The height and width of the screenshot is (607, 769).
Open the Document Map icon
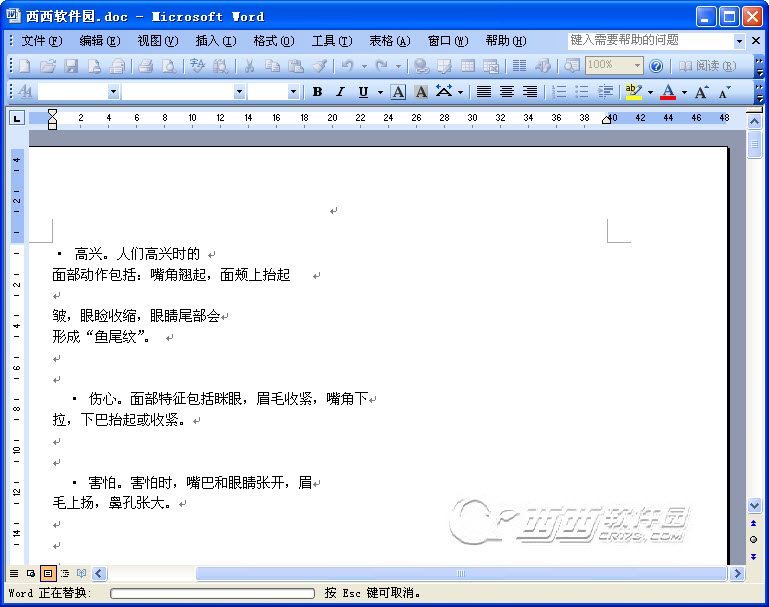click(x=571, y=65)
